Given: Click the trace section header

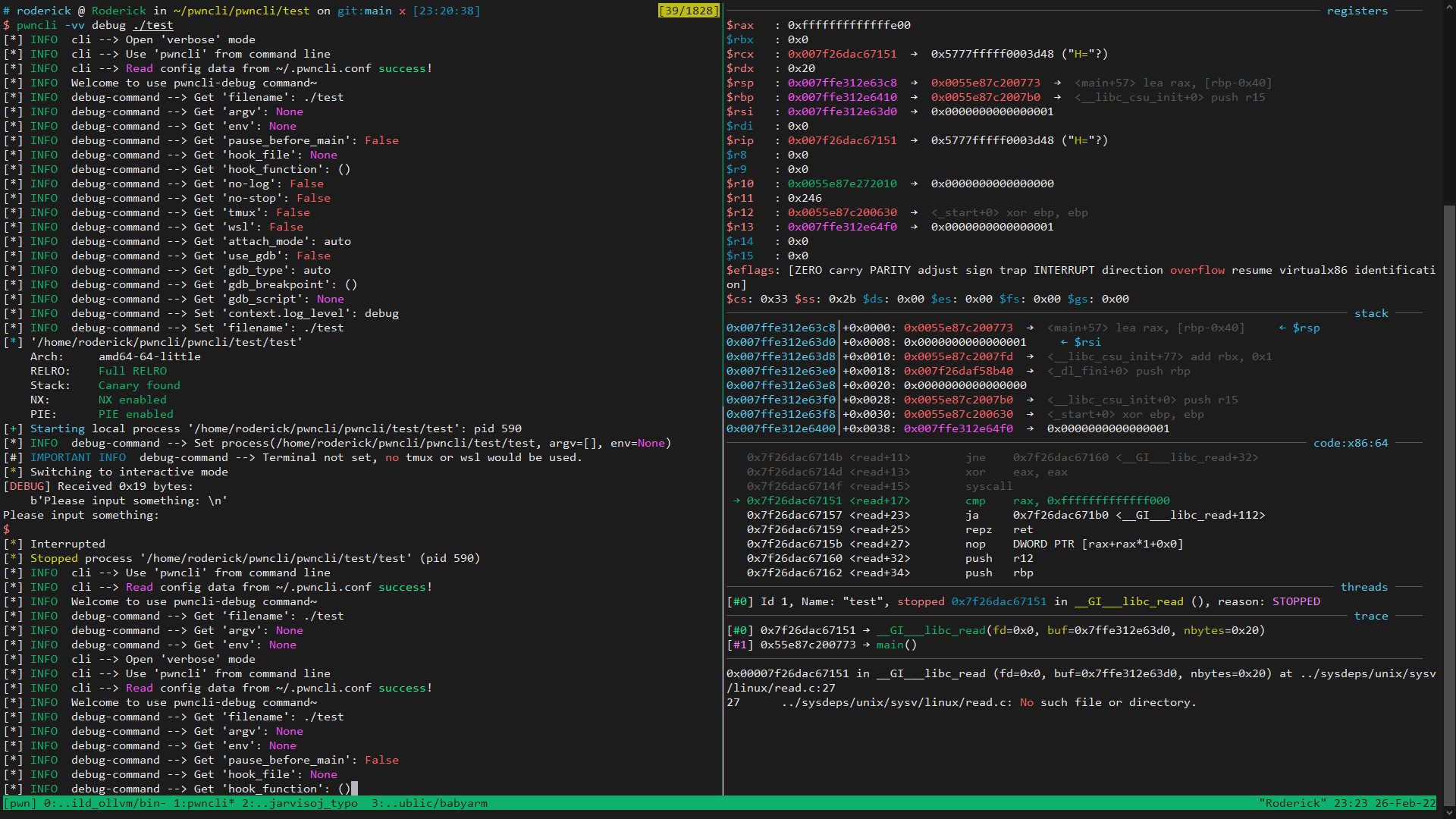Looking at the screenshot, I should [1370, 616].
